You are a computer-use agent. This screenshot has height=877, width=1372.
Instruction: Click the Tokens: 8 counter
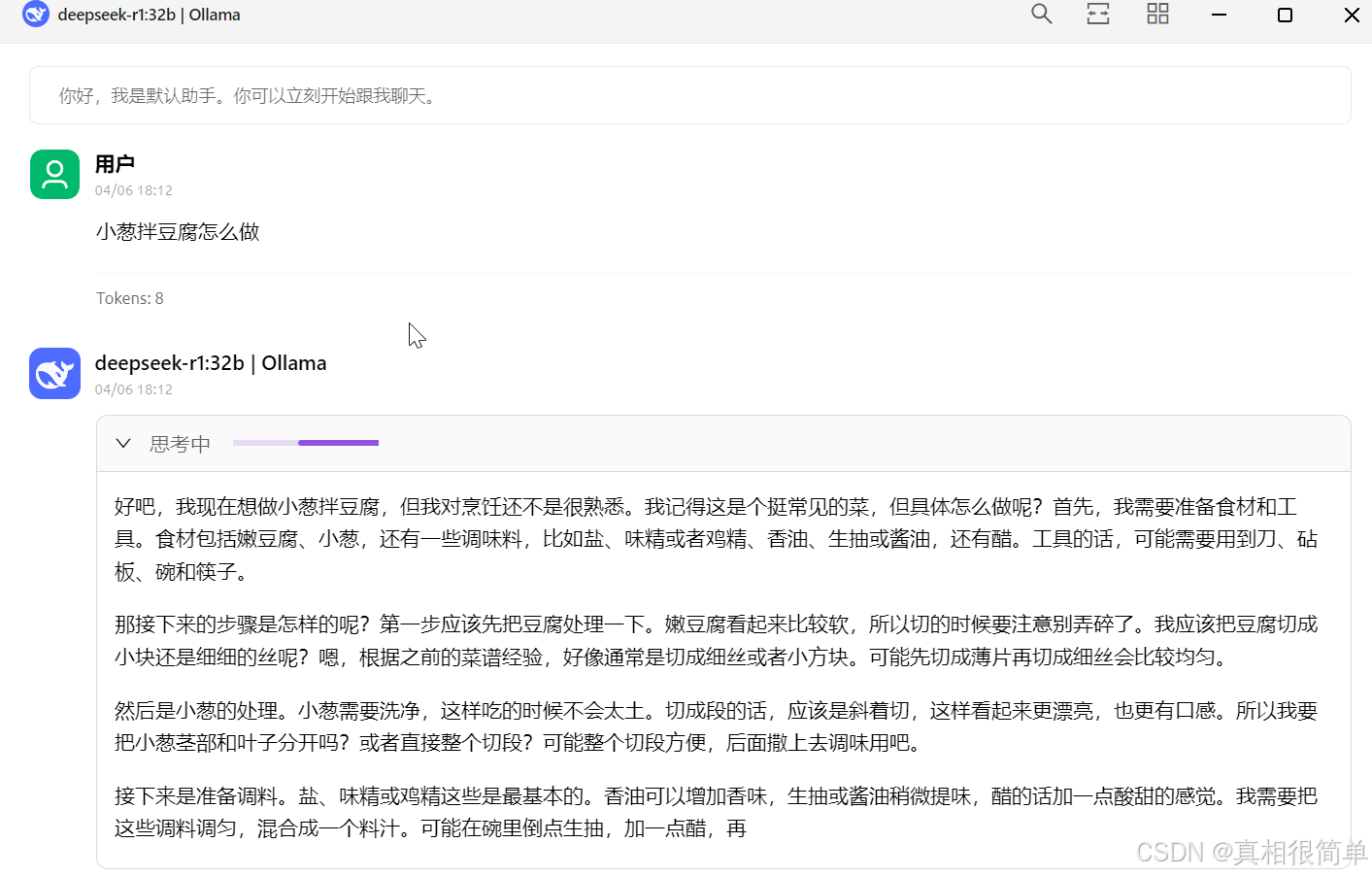pyautogui.click(x=130, y=298)
